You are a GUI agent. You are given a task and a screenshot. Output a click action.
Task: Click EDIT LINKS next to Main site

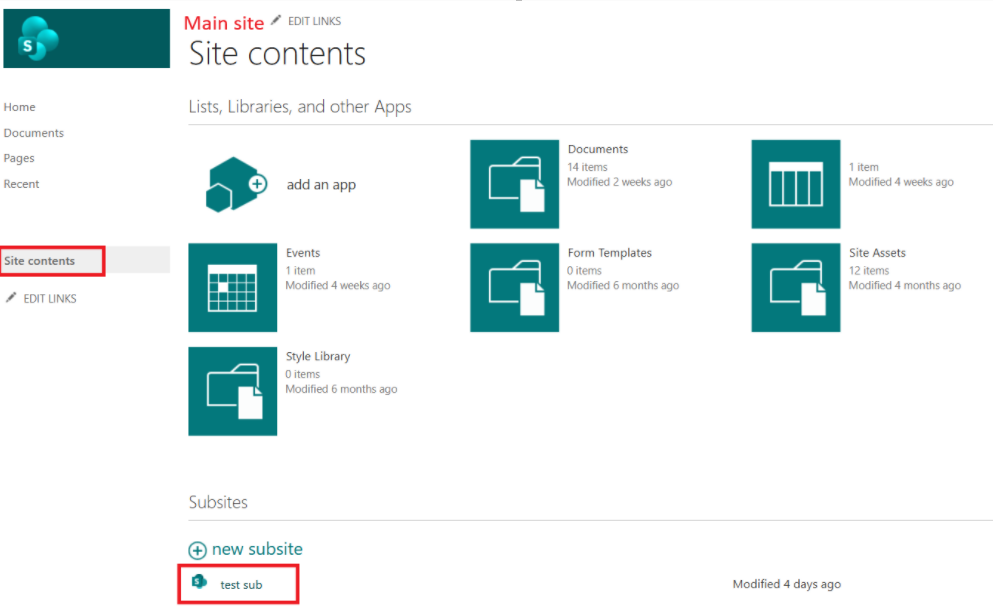[314, 22]
